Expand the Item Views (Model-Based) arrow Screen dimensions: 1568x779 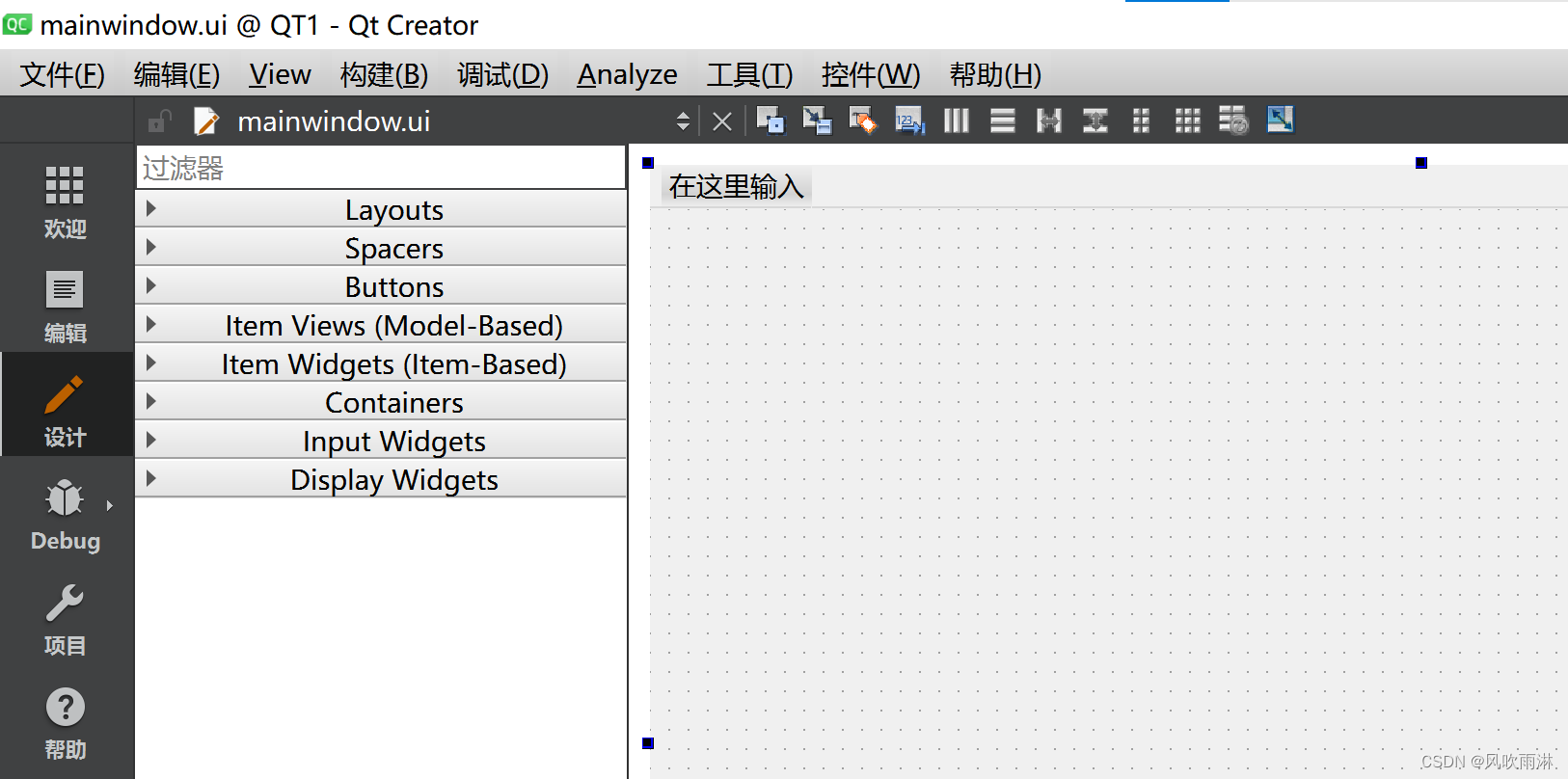150,324
